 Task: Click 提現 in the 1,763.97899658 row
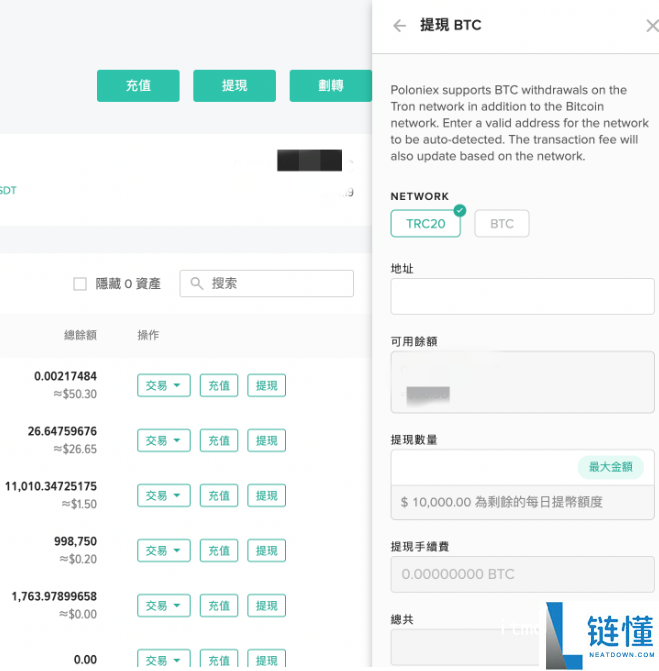tap(266, 606)
